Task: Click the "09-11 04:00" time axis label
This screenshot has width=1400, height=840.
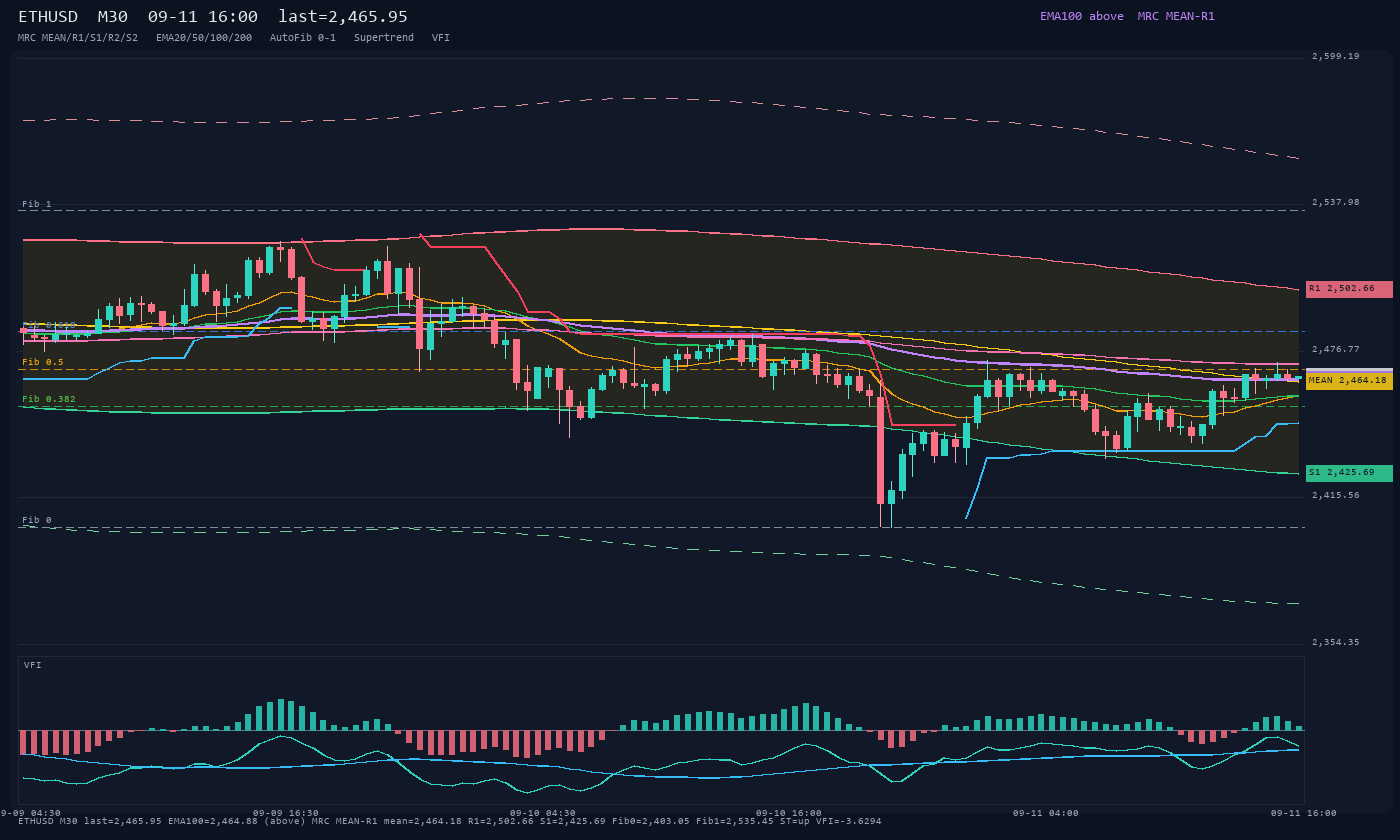Action: 1046,813
